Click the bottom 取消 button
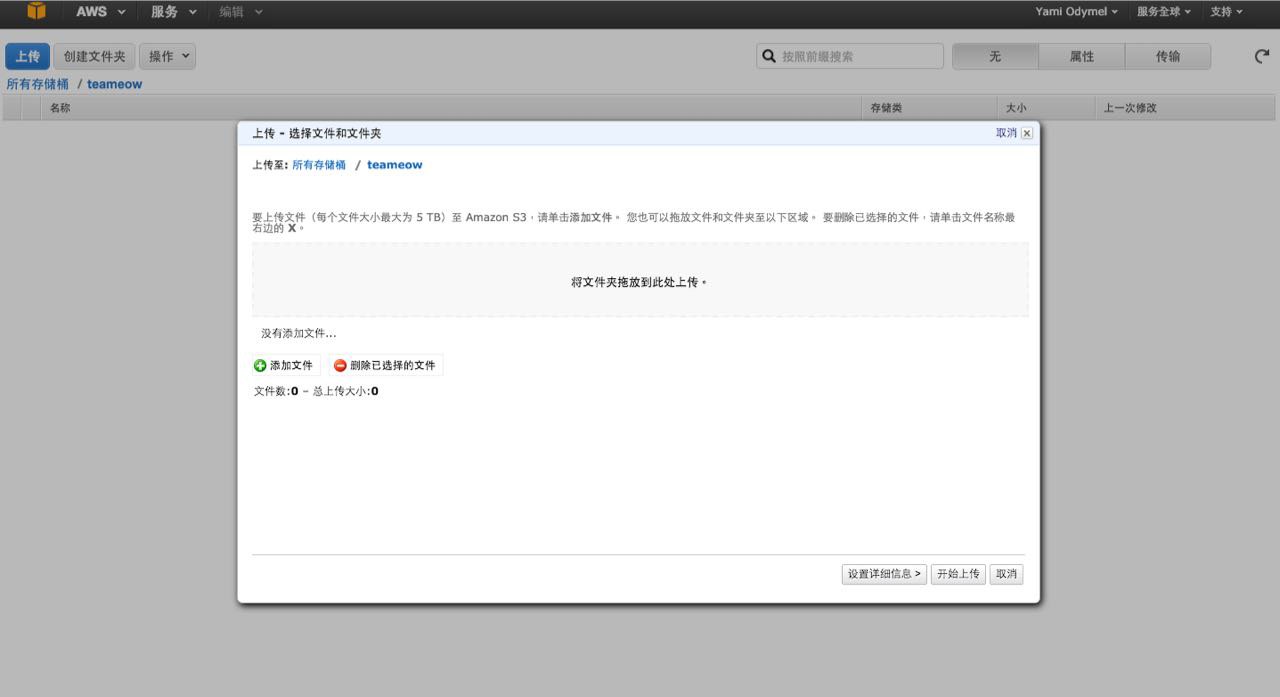 click(1006, 574)
